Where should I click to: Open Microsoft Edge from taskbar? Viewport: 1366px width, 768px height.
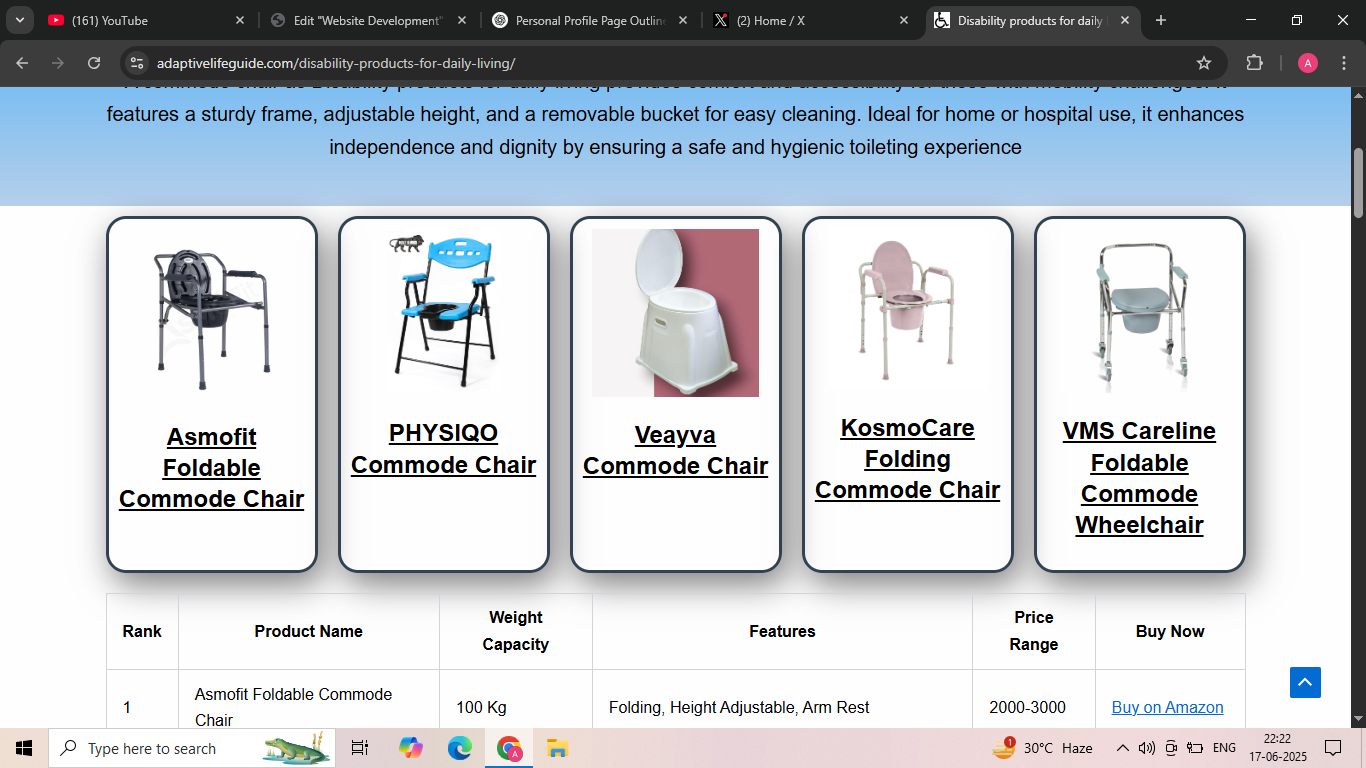(459, 748)
